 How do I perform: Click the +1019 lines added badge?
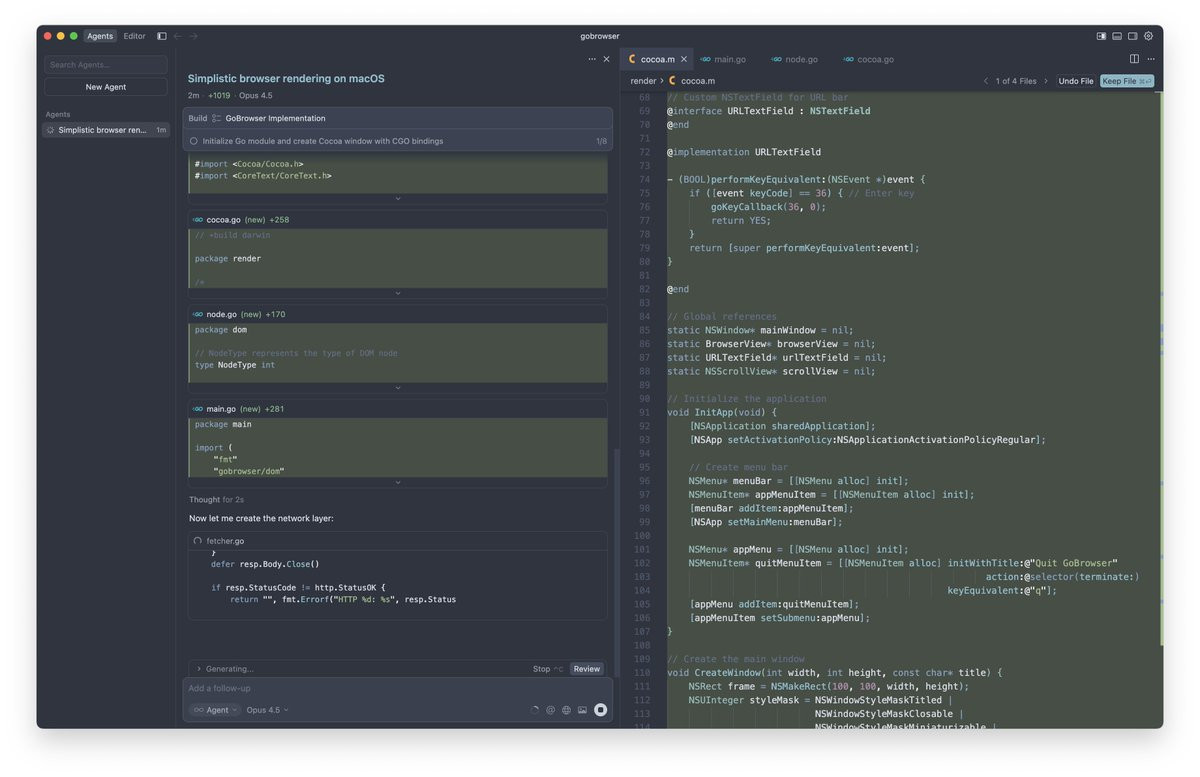click(218, 96)
